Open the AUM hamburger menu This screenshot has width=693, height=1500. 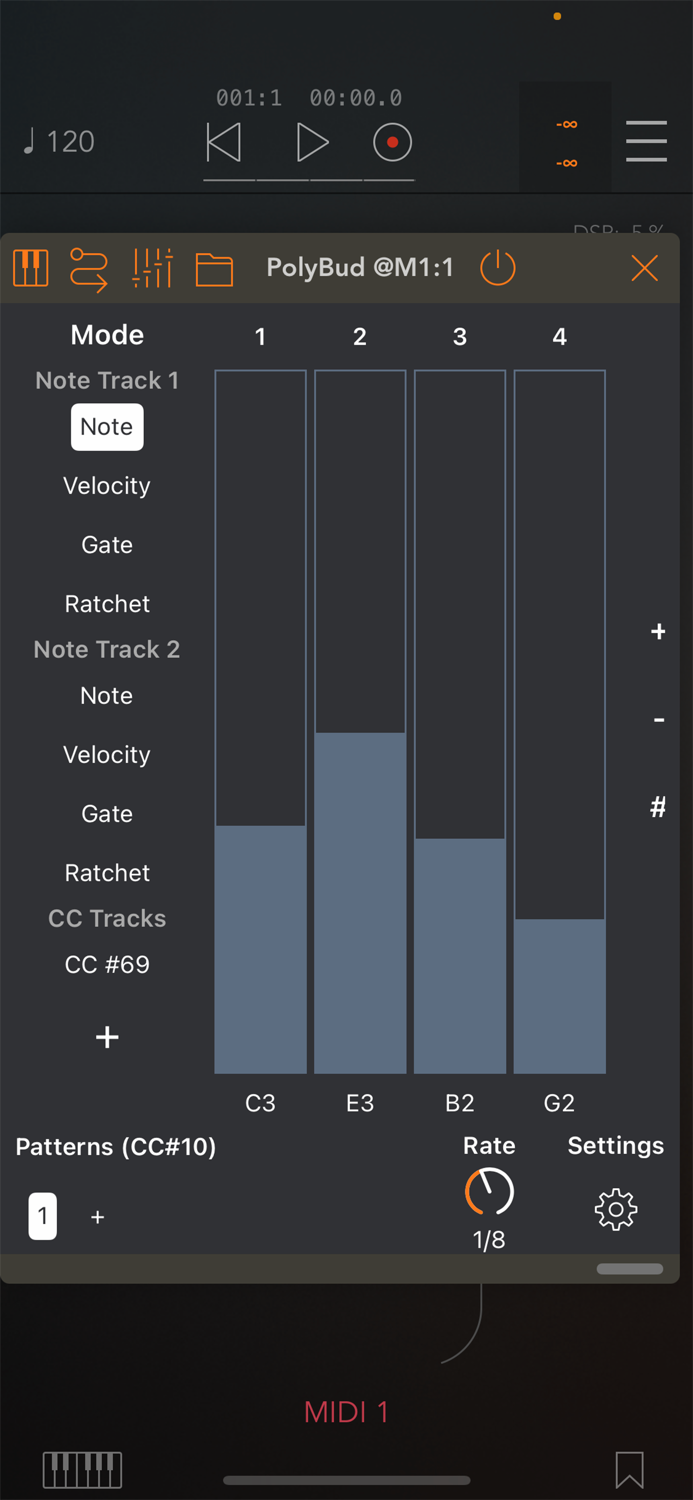click(646, 142)
